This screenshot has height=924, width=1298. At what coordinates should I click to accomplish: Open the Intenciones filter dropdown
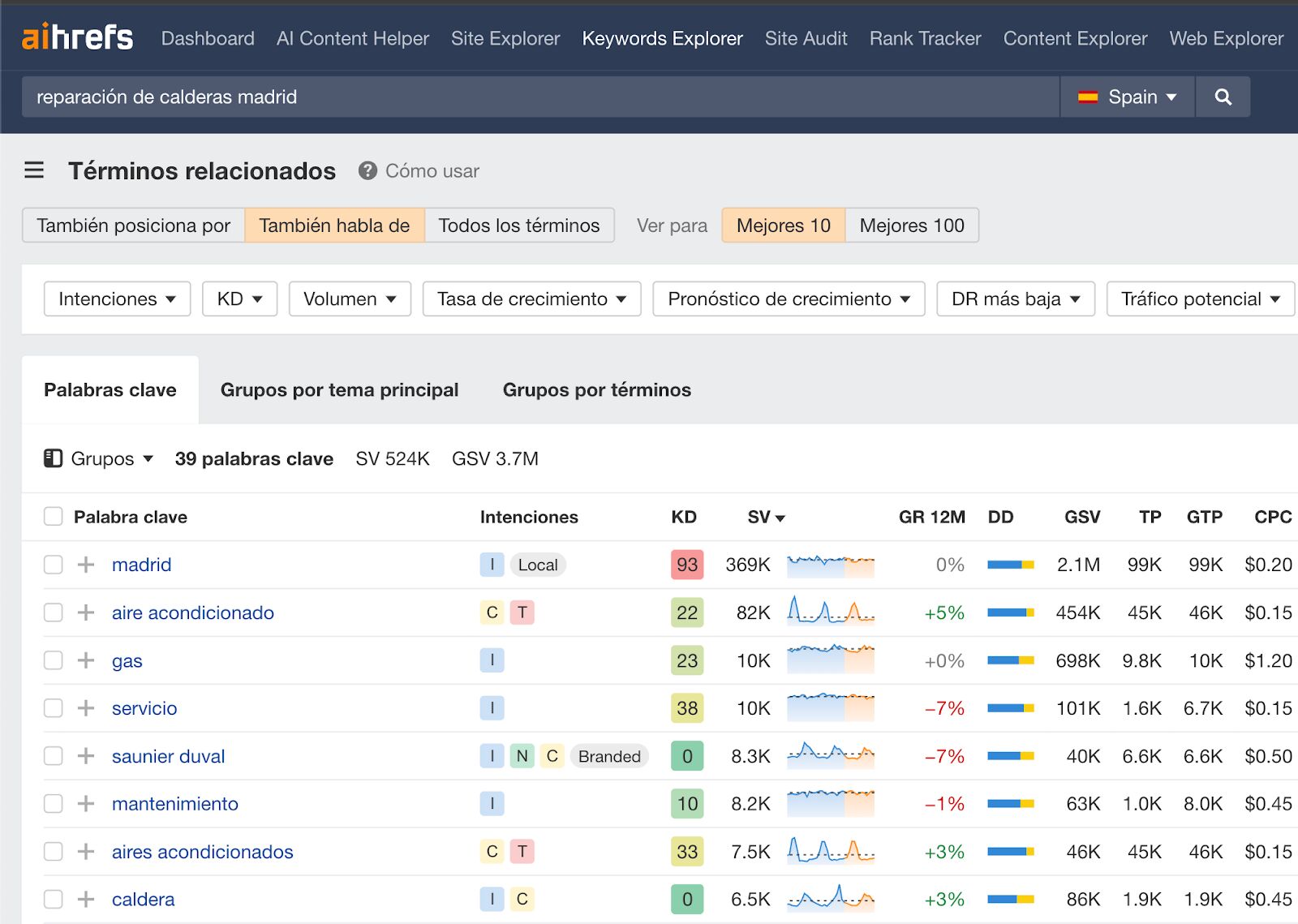click(116, 299)
